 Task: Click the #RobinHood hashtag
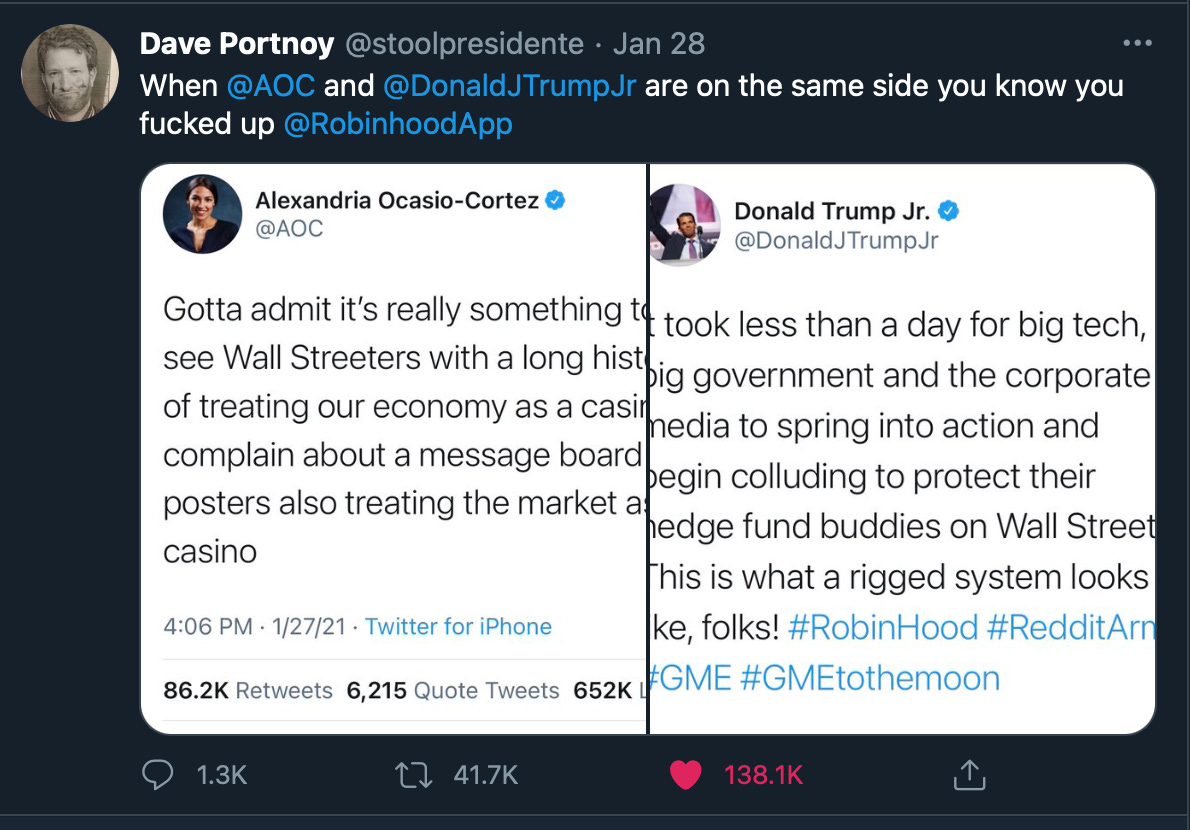click(882, 628)
